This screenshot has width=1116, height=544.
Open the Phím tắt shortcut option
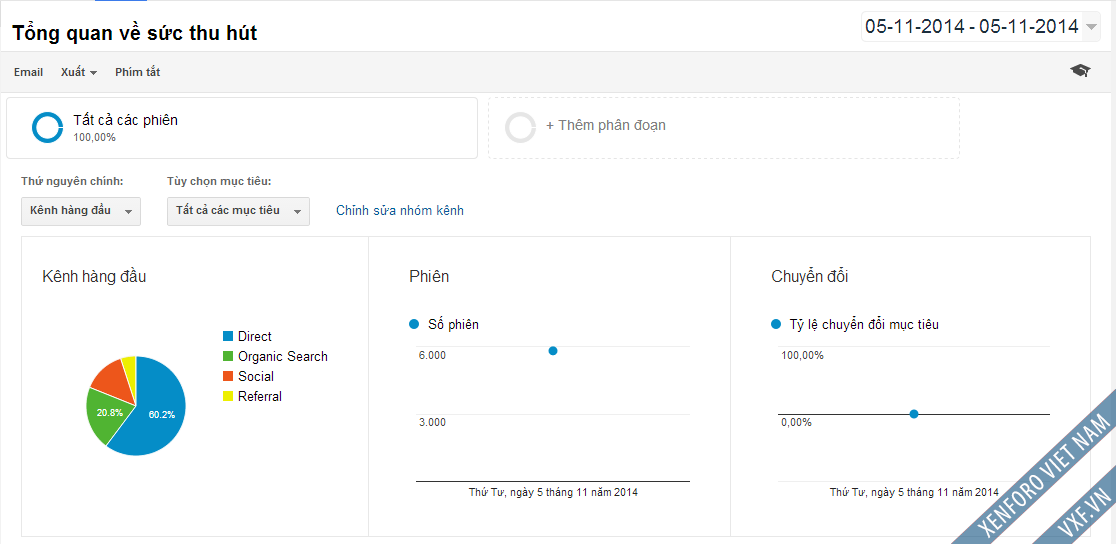pyautogui.click(x=137, y=72)
